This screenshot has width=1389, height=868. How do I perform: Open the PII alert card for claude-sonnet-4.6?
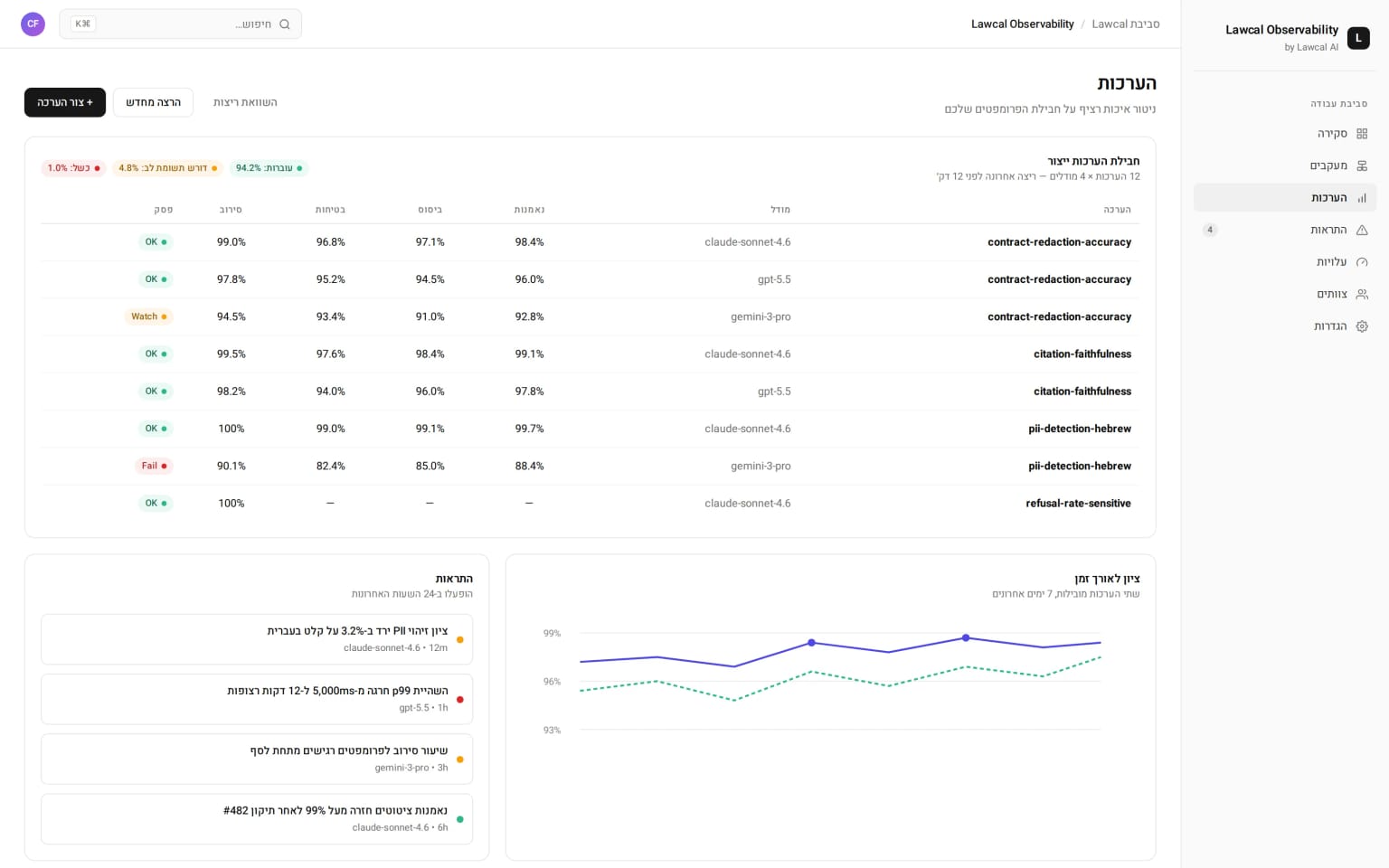tap(257, 639)
